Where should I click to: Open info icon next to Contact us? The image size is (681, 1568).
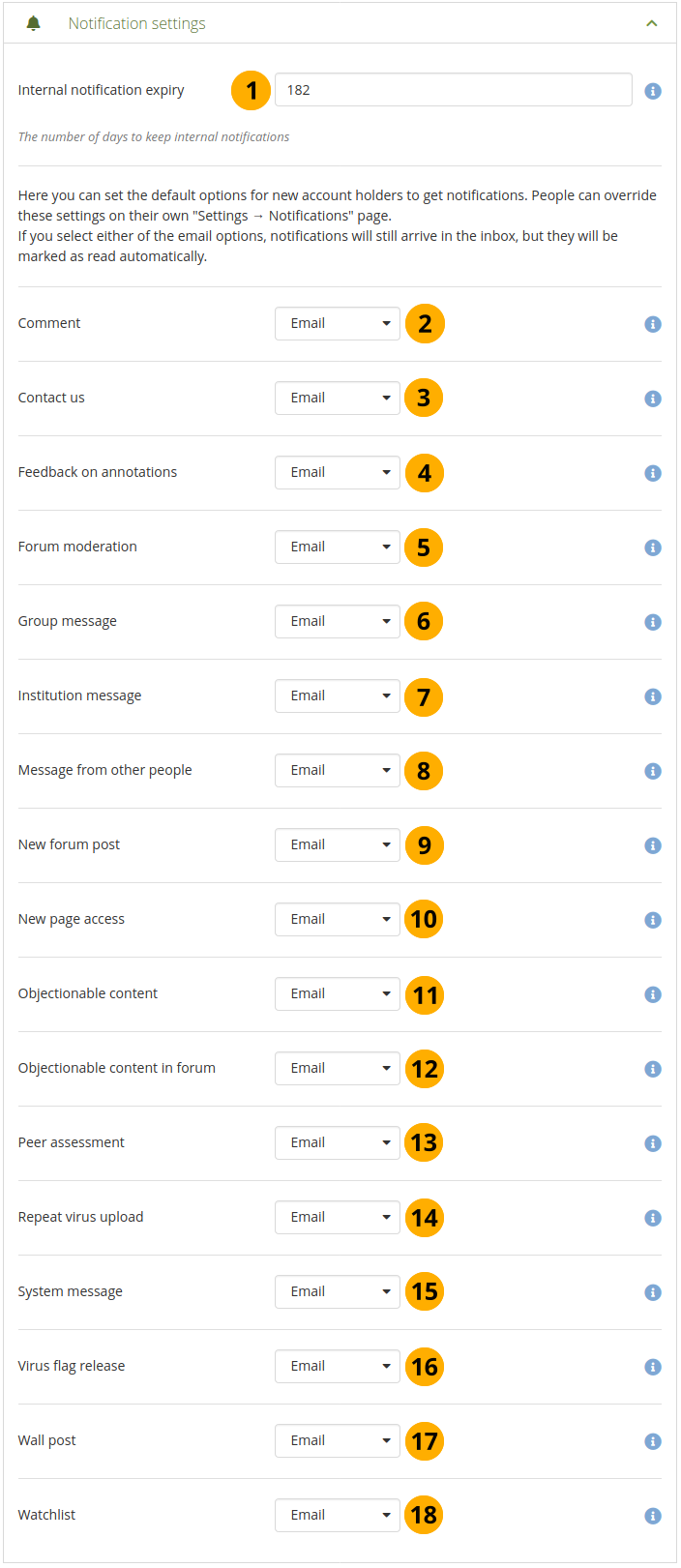[x=653, y=399]
